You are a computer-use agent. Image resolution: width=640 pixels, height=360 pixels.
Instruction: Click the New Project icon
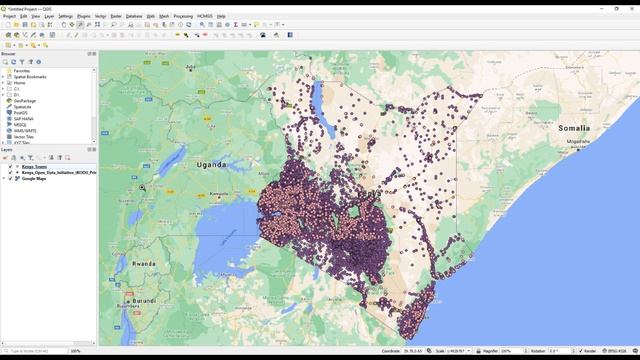pyautogui.click(x=8, y=25)
